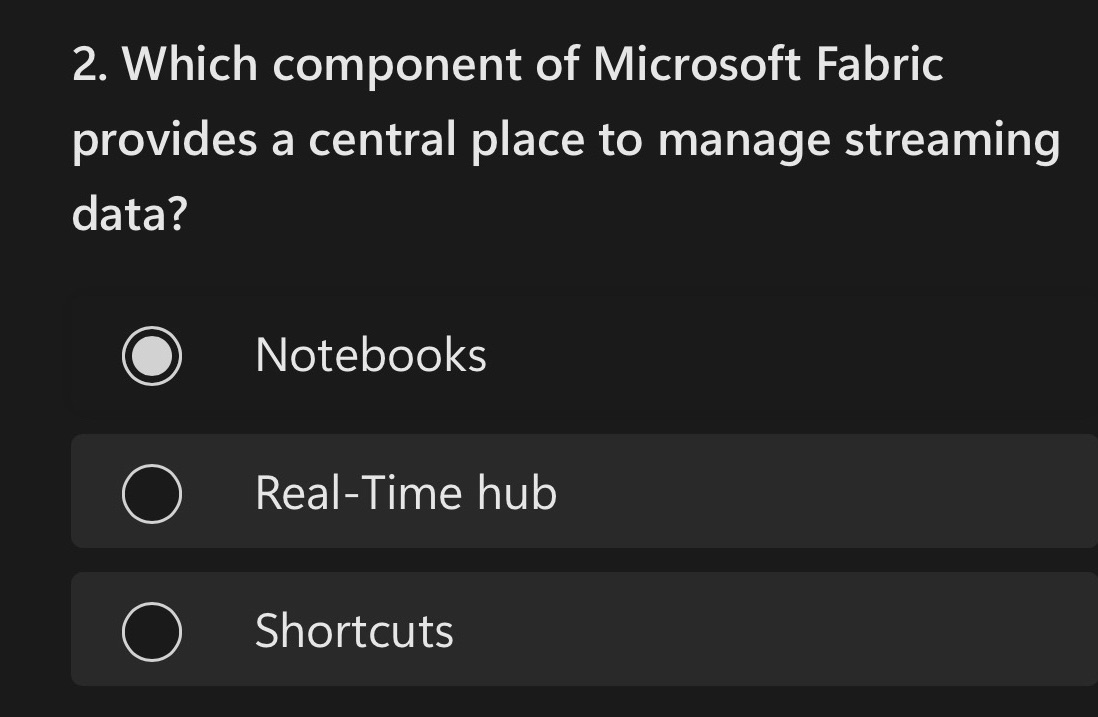The image size is (1098, 717).
Task: Click the circle next to Real-Time hub
Action: (151, 492)
